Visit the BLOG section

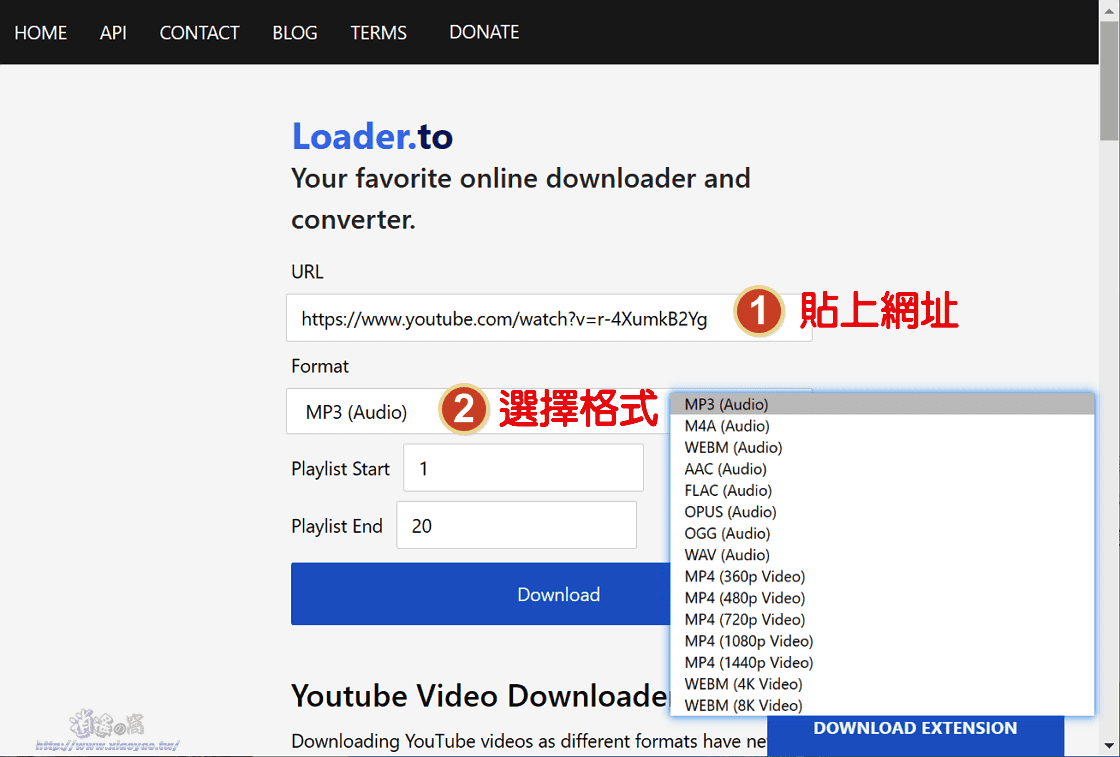[x=294, y=32]
